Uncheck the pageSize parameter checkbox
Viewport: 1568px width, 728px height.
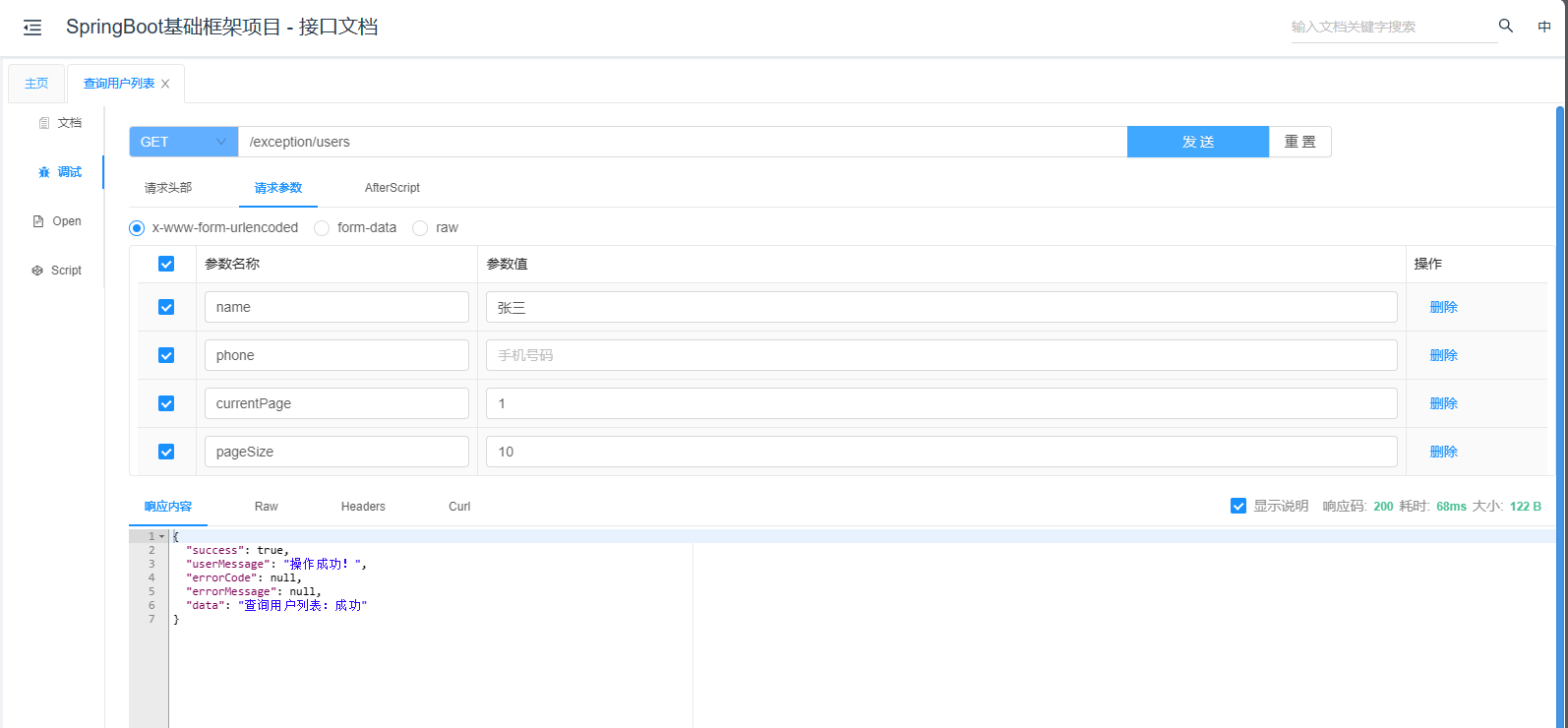click(x=166, y=452)
